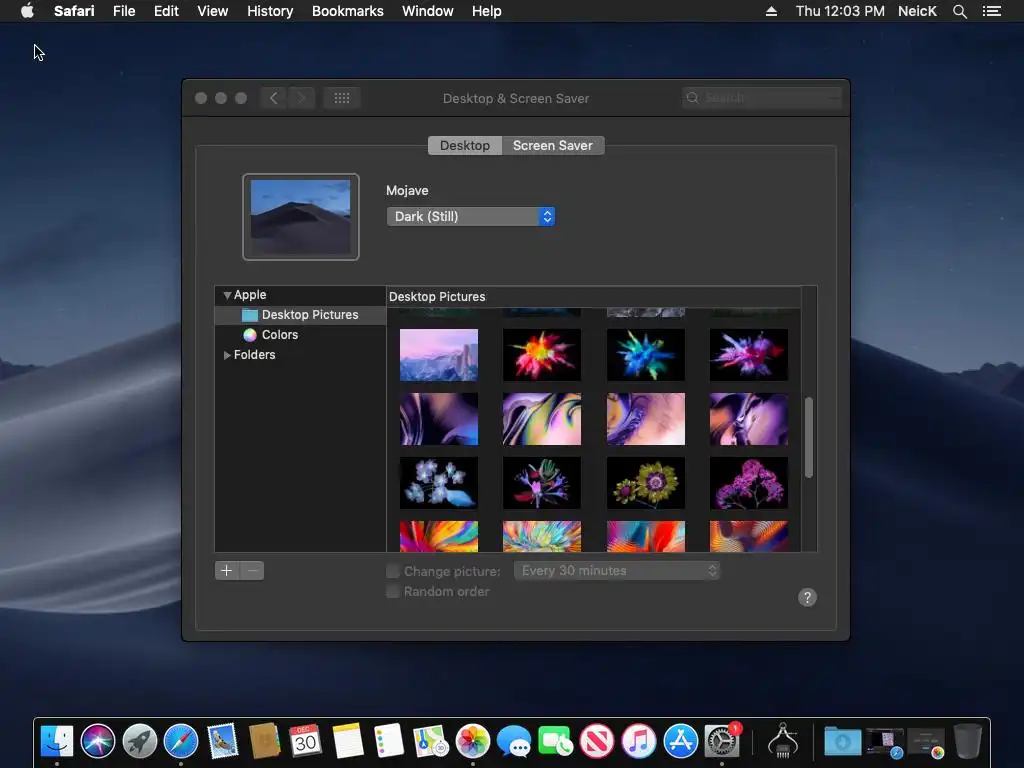Open the History menu
The height and width of the screenshot is (768, 1024).
click(x=270, y=11)
